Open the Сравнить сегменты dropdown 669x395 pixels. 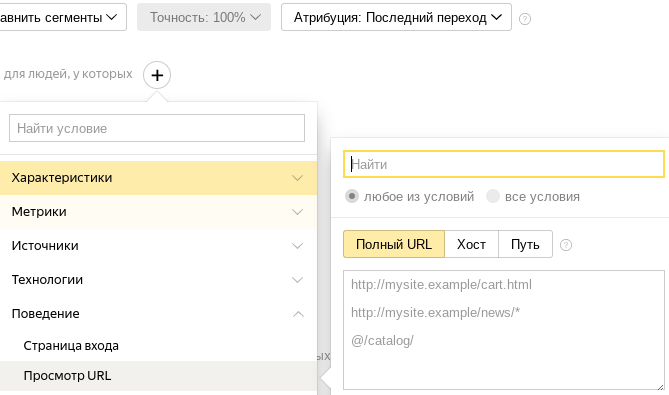click(x=63, y=17)
